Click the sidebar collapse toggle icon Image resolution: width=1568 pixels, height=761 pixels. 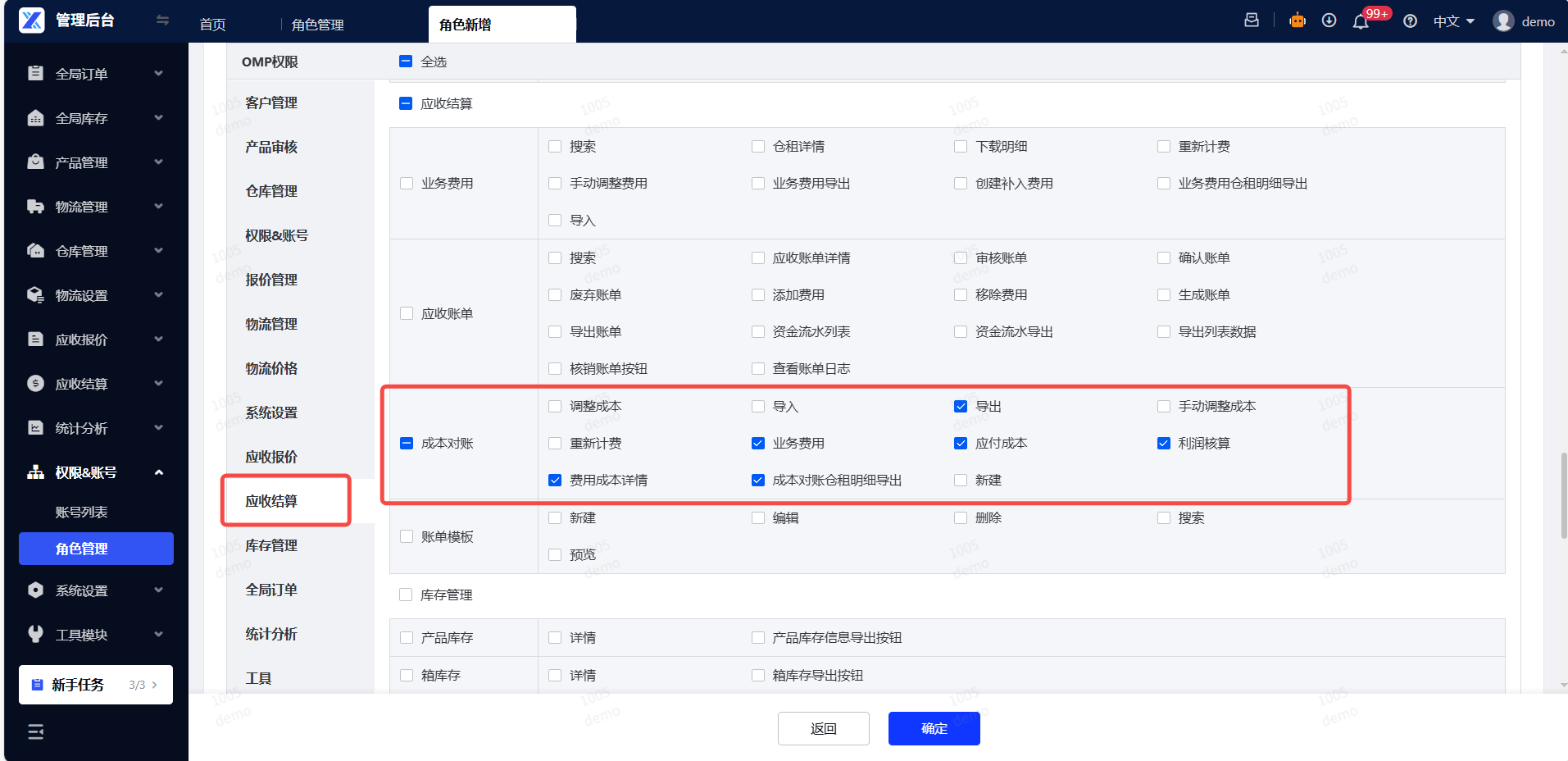point(162,21)
